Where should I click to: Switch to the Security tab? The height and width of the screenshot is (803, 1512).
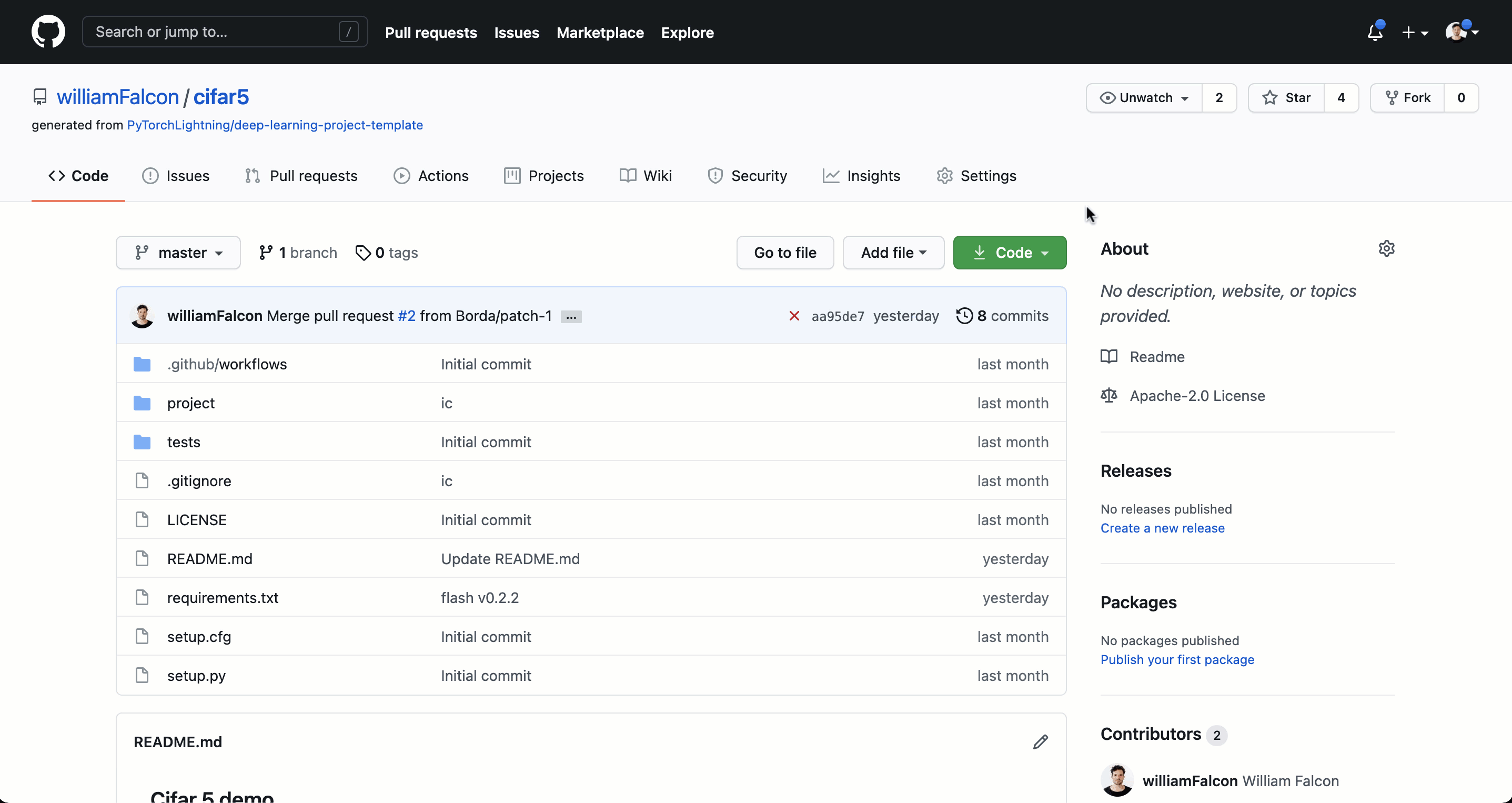pyautogui.click(x=747, y=176)
